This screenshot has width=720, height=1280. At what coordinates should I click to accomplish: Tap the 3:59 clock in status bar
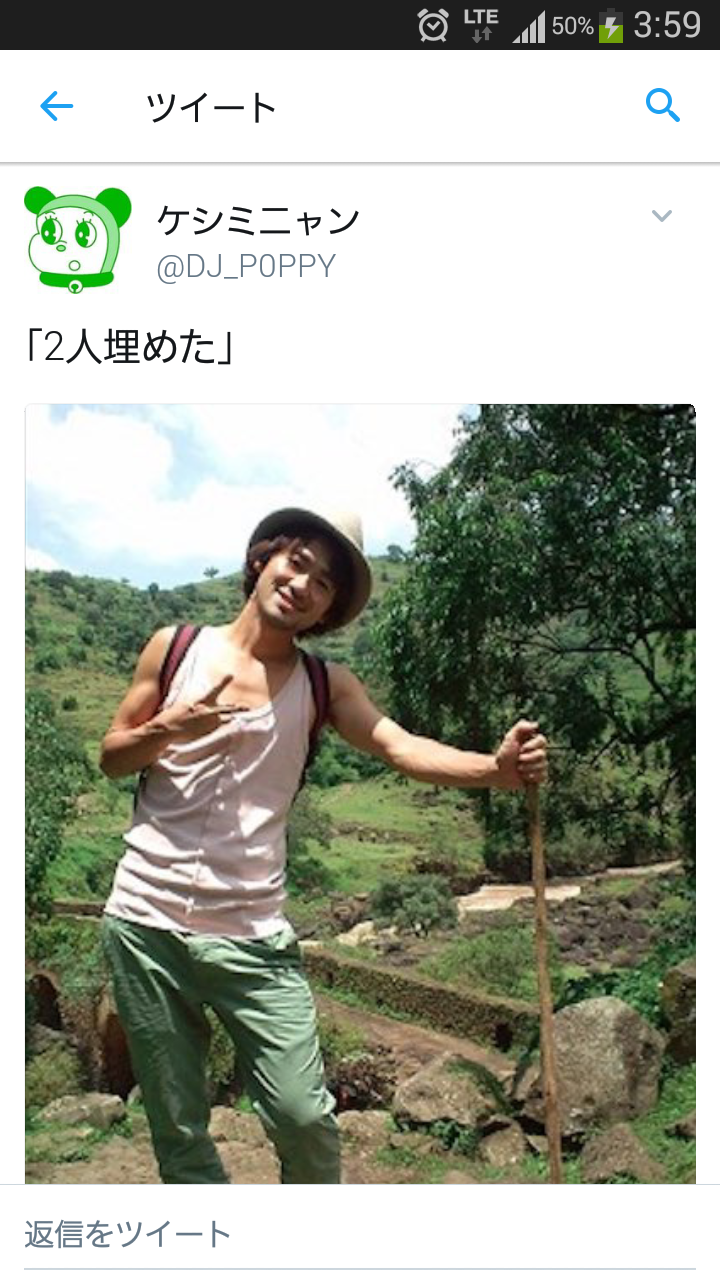pyautogui.click(x=667, y=25)
